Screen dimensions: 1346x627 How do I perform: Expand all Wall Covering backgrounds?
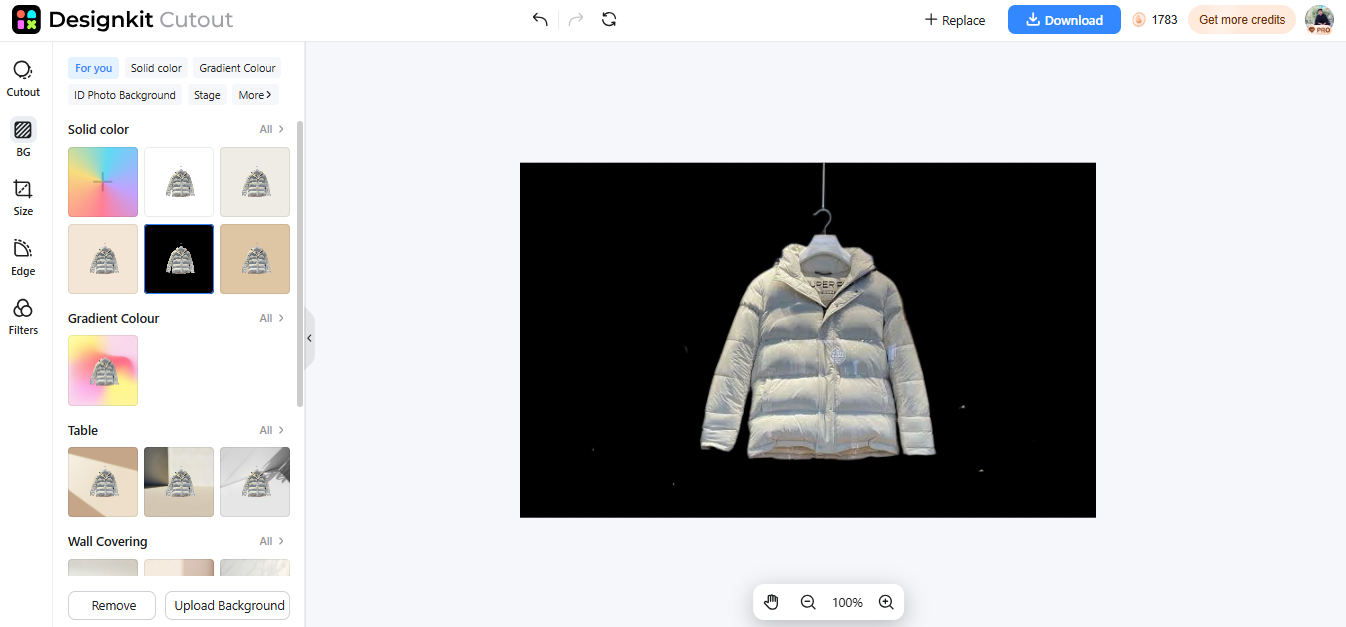(x=272, y=541)
